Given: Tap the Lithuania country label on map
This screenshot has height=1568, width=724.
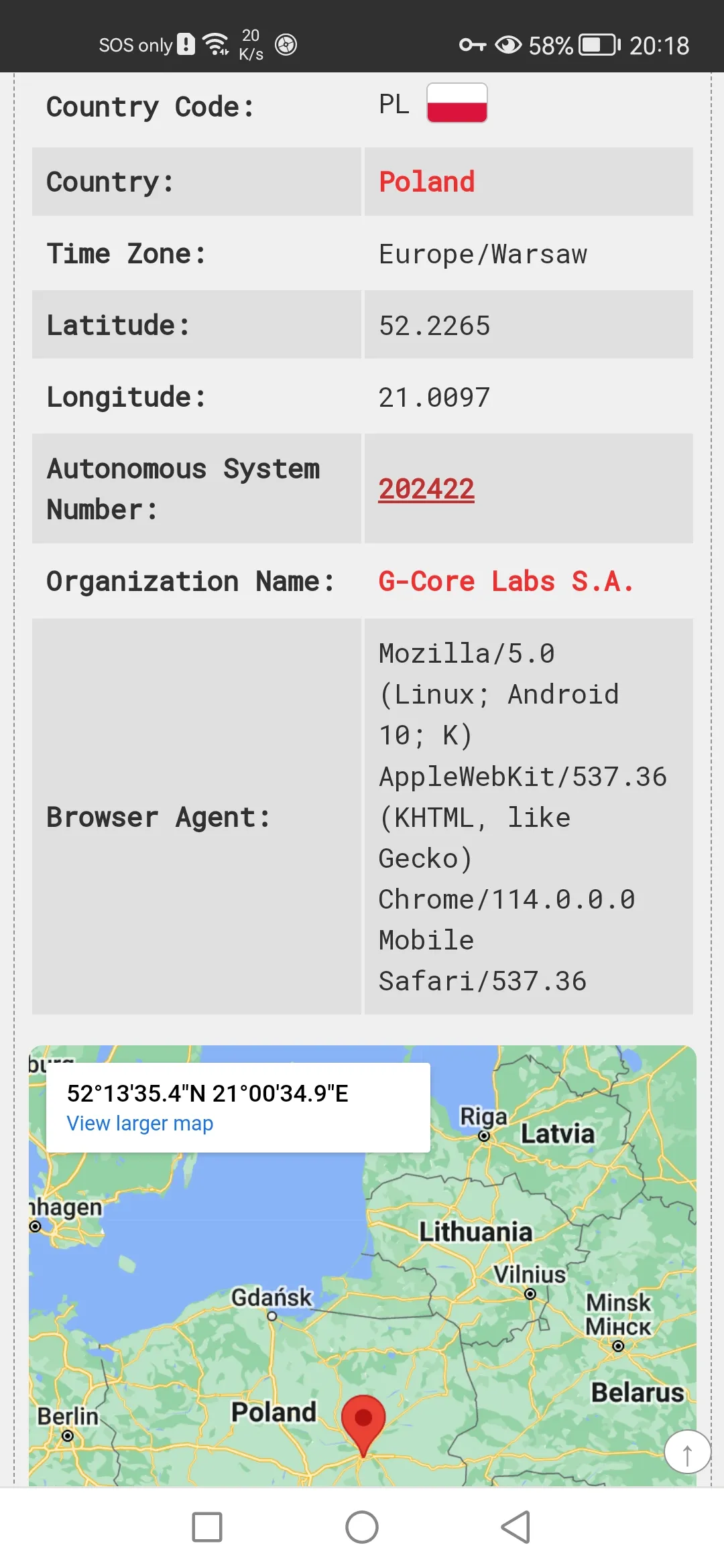Looking at the screenshot, I should click(476, 1232).
